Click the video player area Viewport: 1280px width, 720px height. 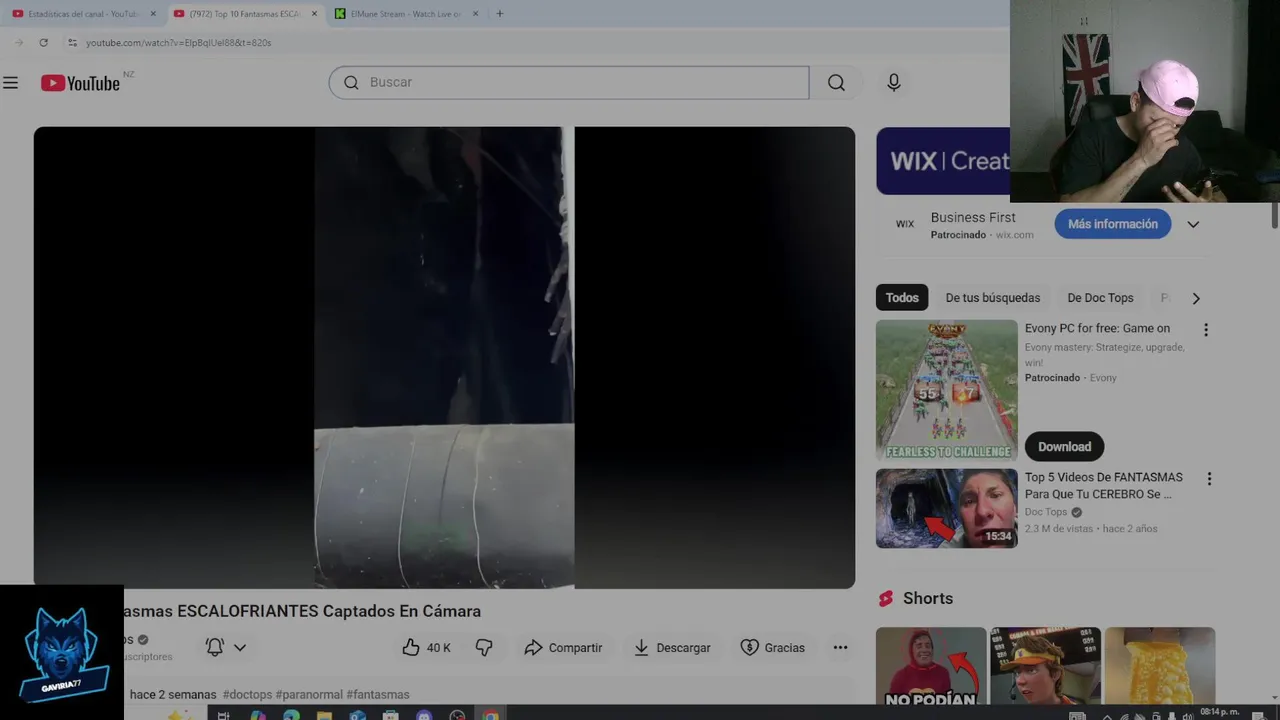point(444,357)
